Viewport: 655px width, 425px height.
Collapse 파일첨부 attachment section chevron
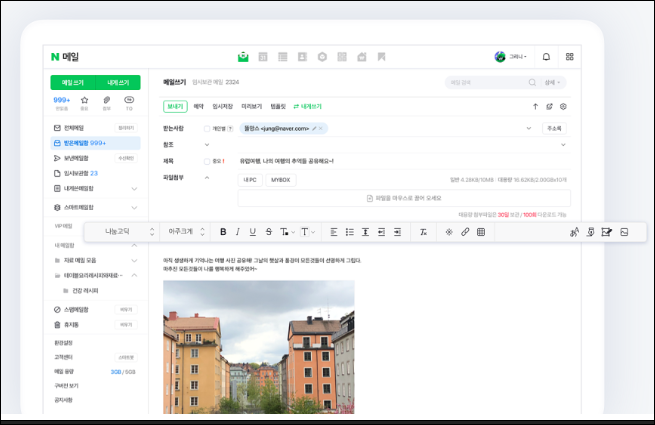tap(207, 178)
